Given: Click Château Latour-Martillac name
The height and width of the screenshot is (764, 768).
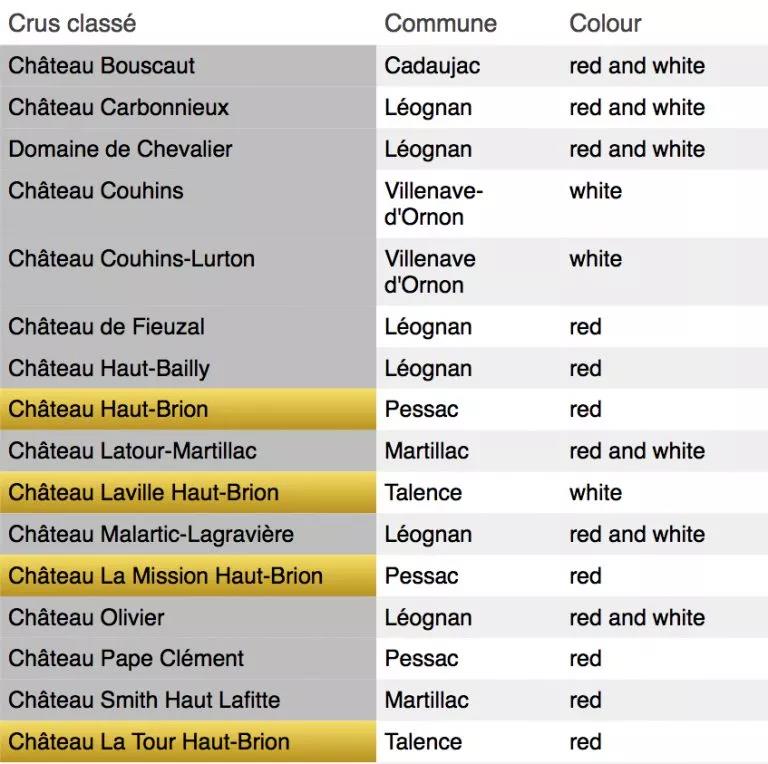Looking at the screenshot, I should (132, 451).
